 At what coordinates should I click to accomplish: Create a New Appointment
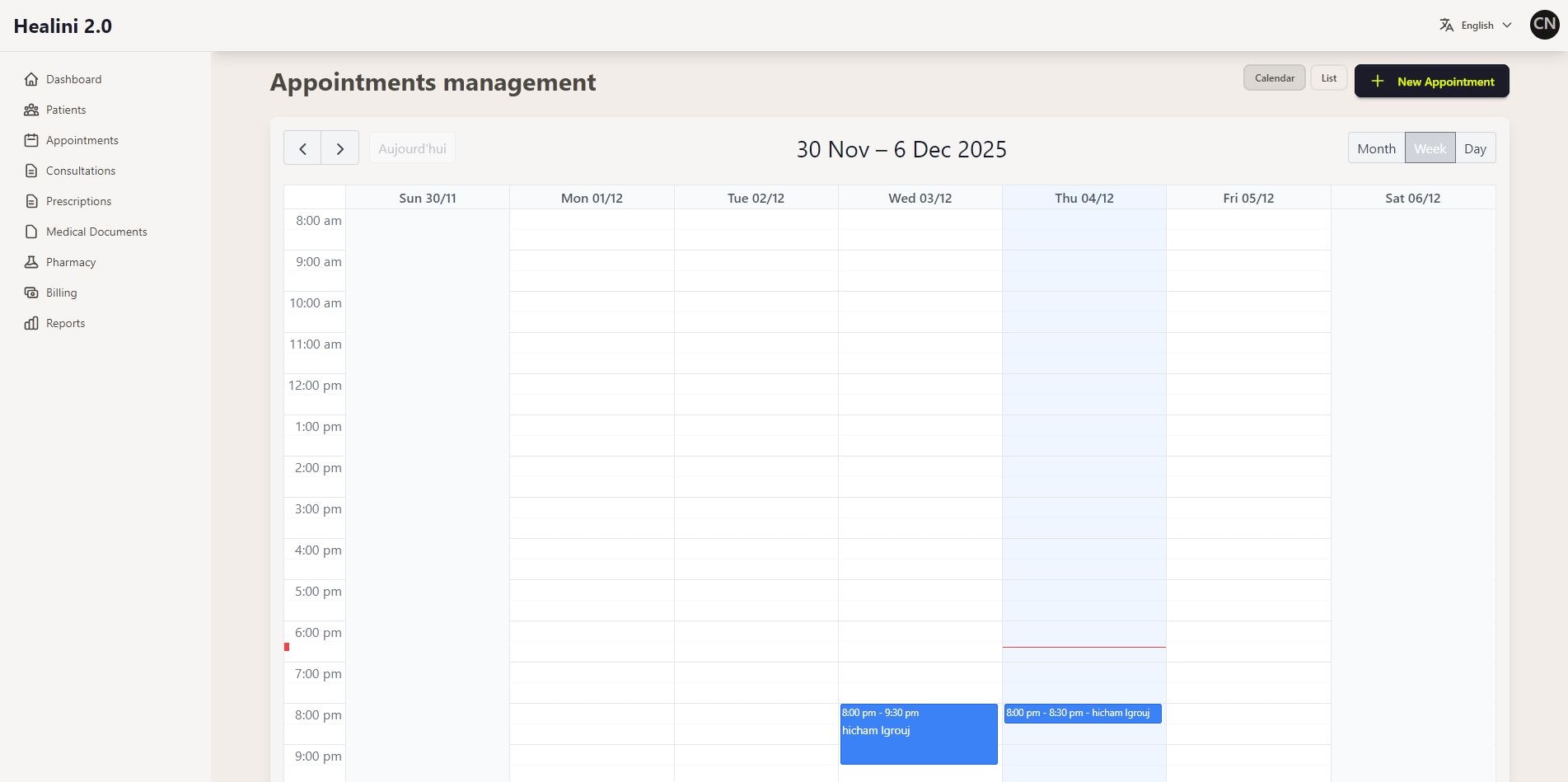click(x=1431, y=81)
